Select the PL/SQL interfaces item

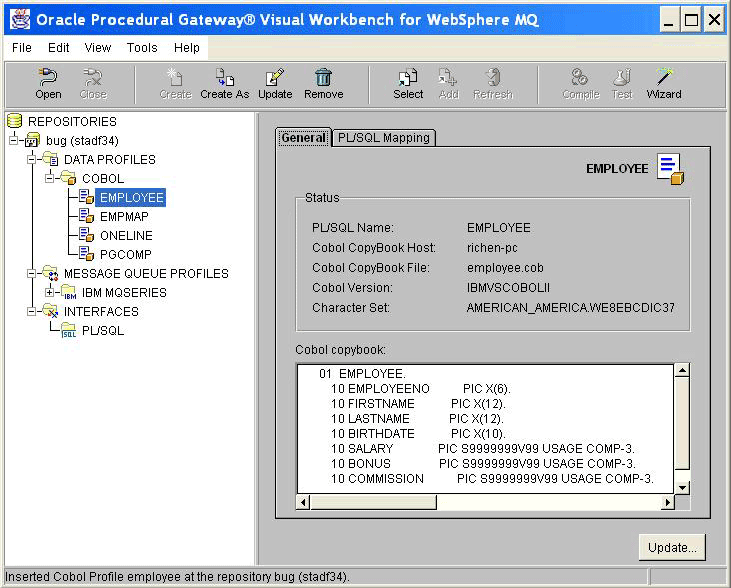tap(102, 330)
